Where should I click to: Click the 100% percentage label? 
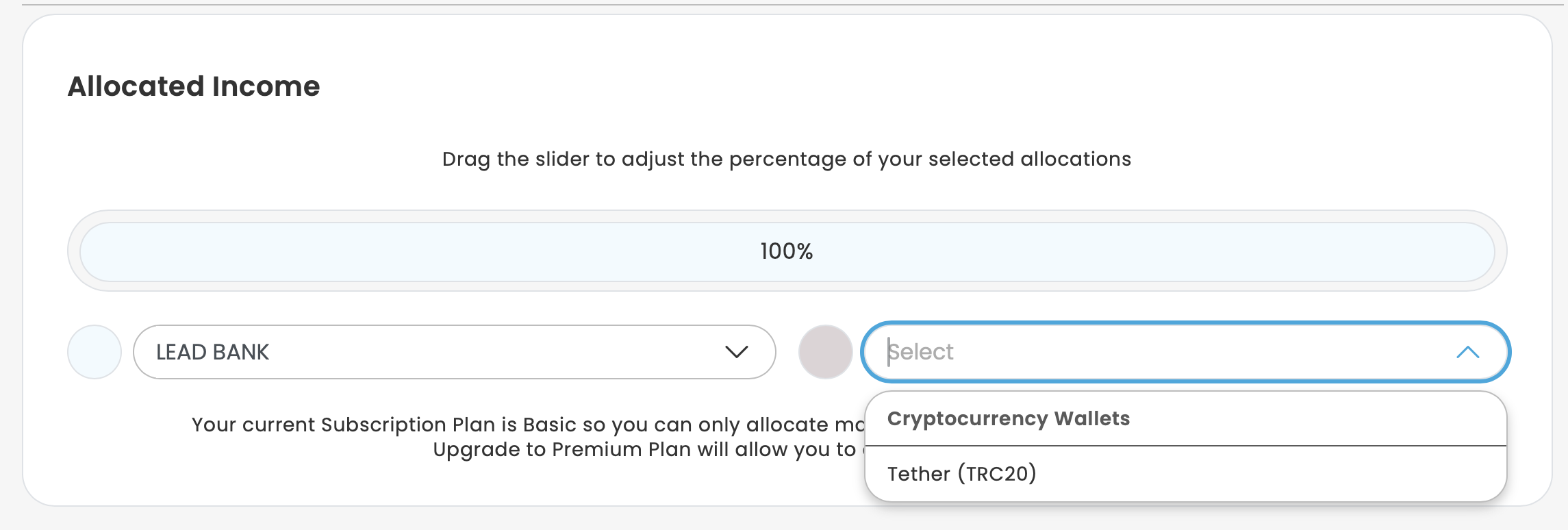click(x=786, y=251)
